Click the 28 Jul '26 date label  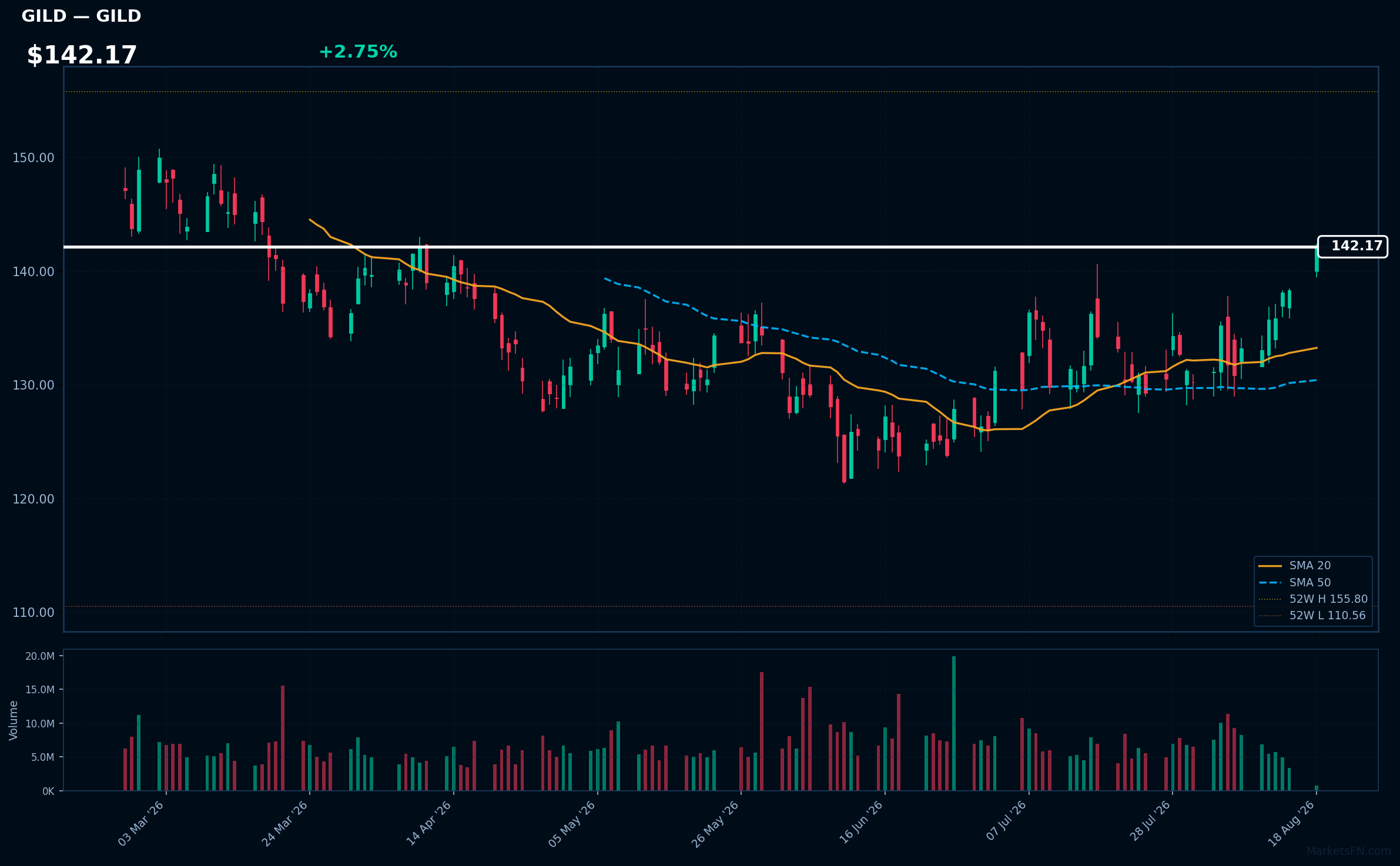[1150, 822]
